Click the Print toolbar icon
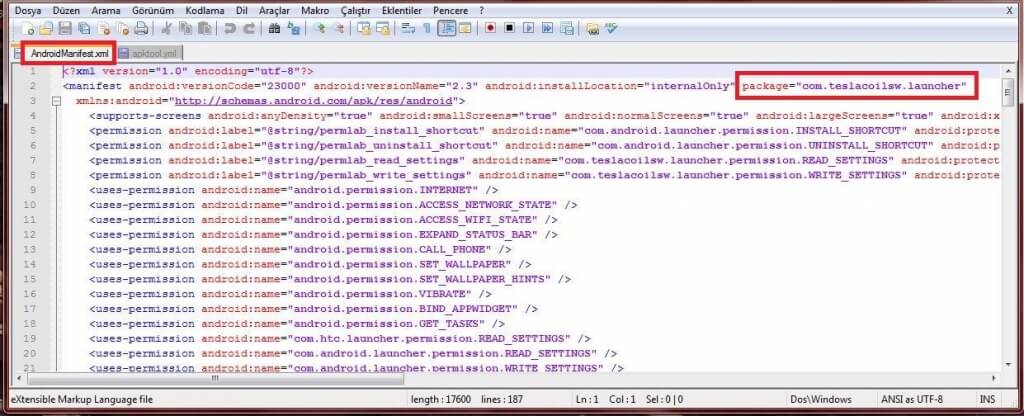This screenshot has height=416, width=1024. pos(141,28)
